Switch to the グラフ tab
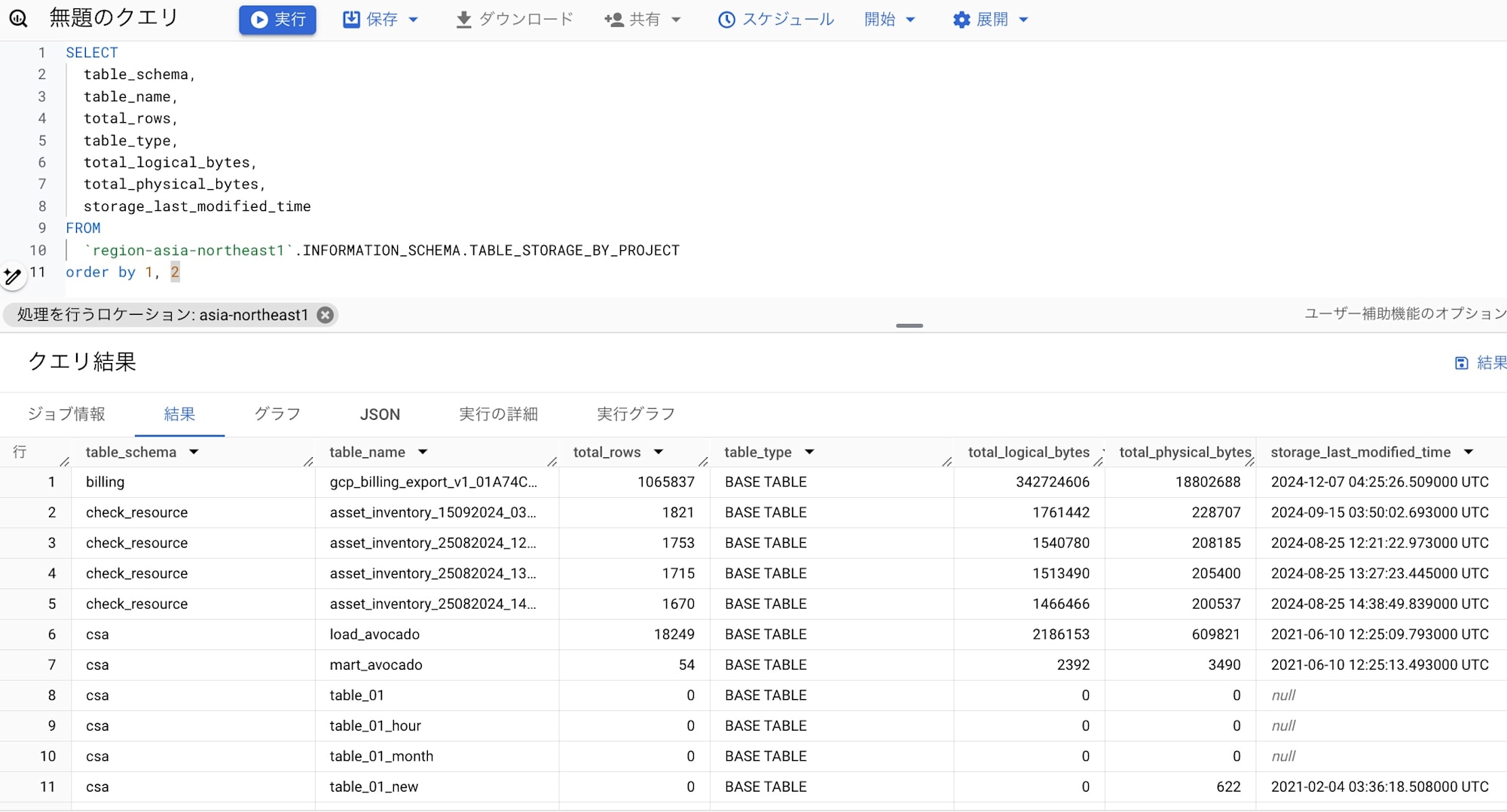The image size is (1507, 812). tap(277, 414)
